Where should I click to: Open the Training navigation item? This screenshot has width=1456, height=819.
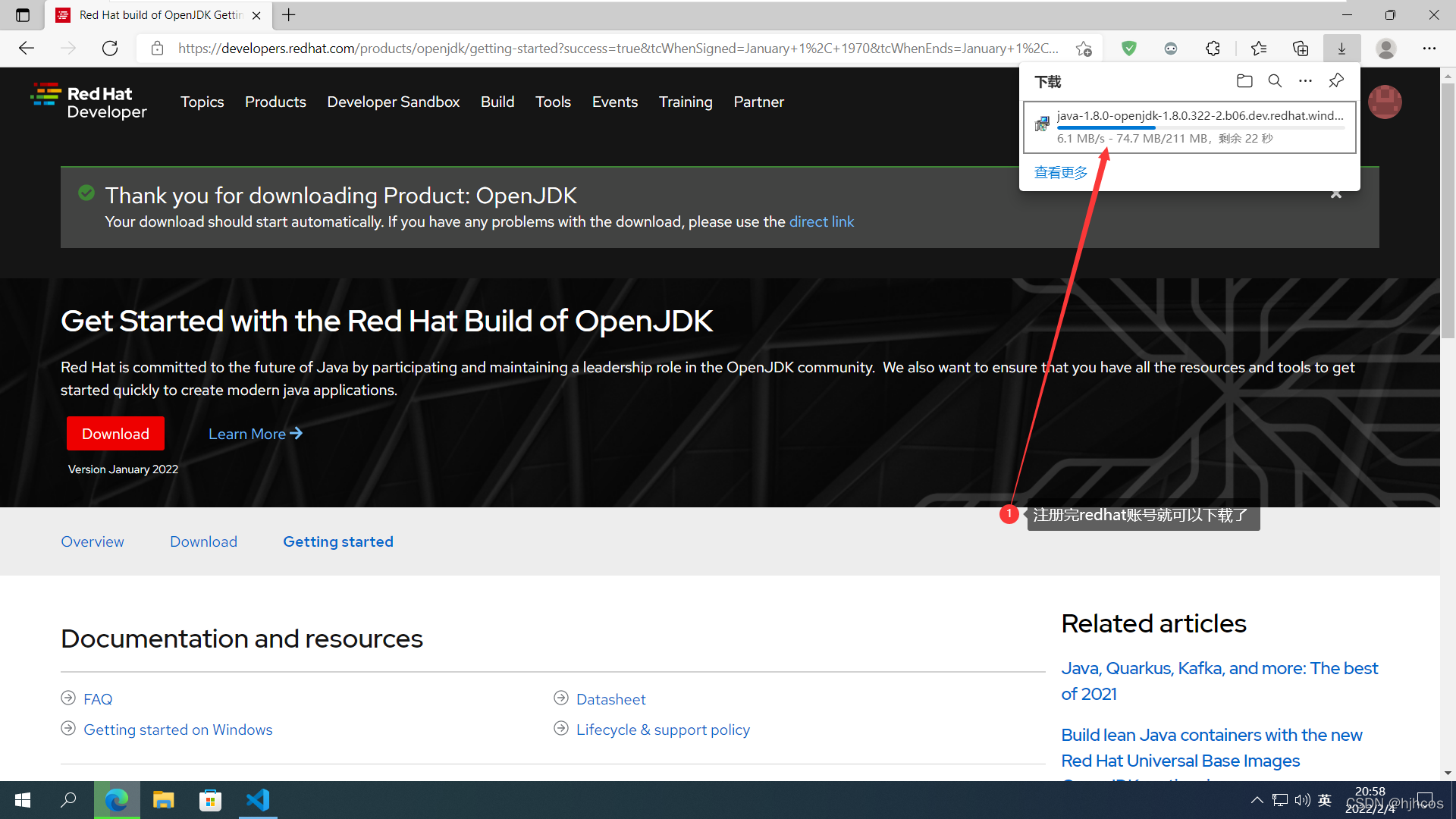(686, 102)
